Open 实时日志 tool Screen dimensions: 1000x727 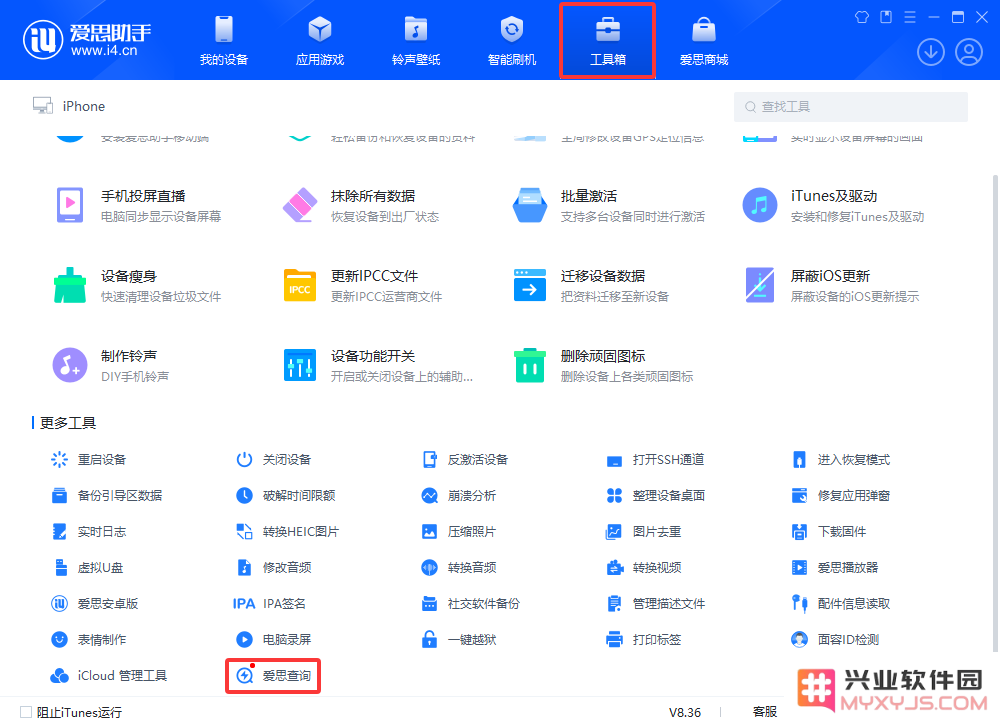(x=89, y=531)
